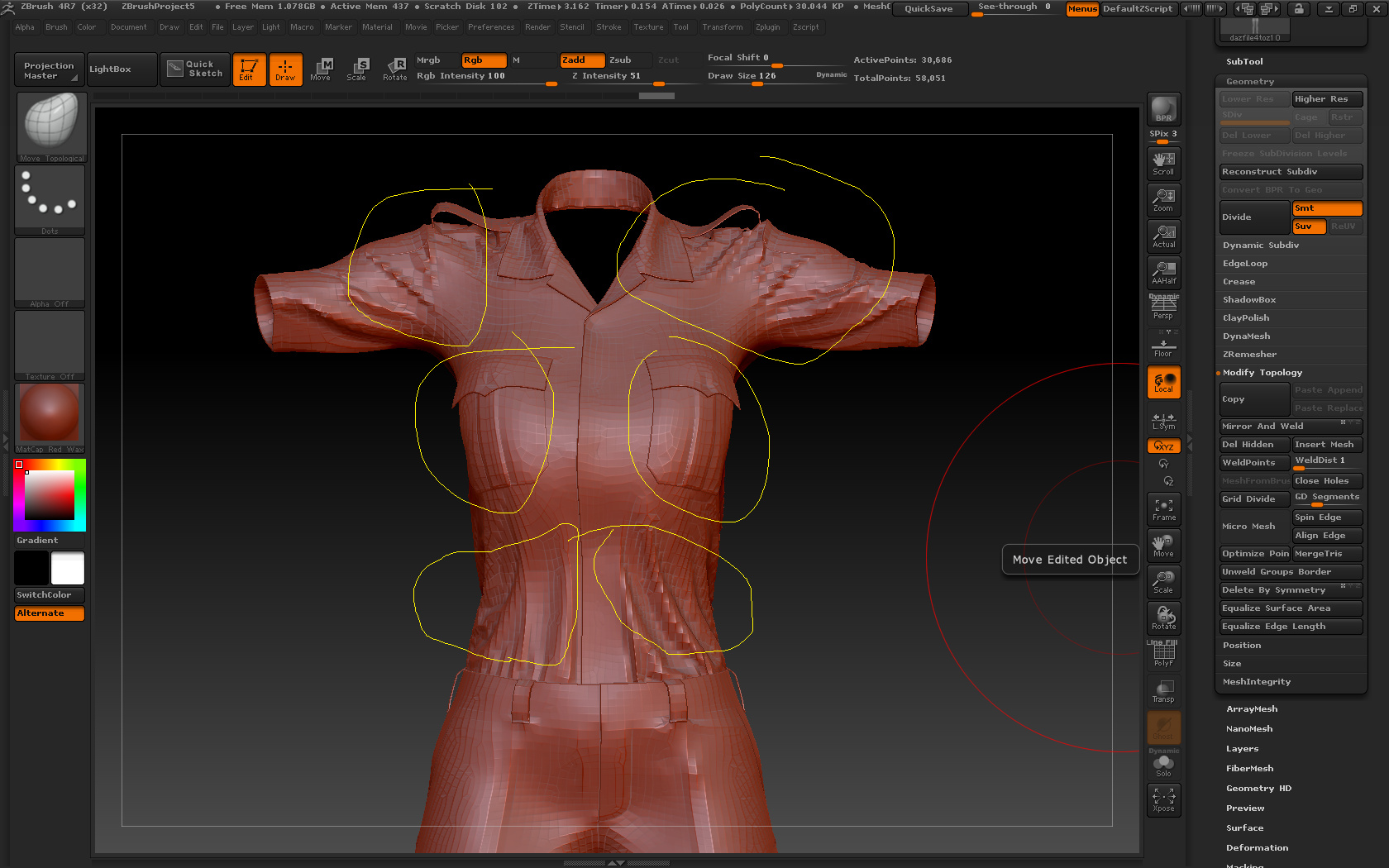The height and width of the screenshot is (868, 1389).
Task: Click the AAHalf icon
Action: click(x=1163, y=273)
